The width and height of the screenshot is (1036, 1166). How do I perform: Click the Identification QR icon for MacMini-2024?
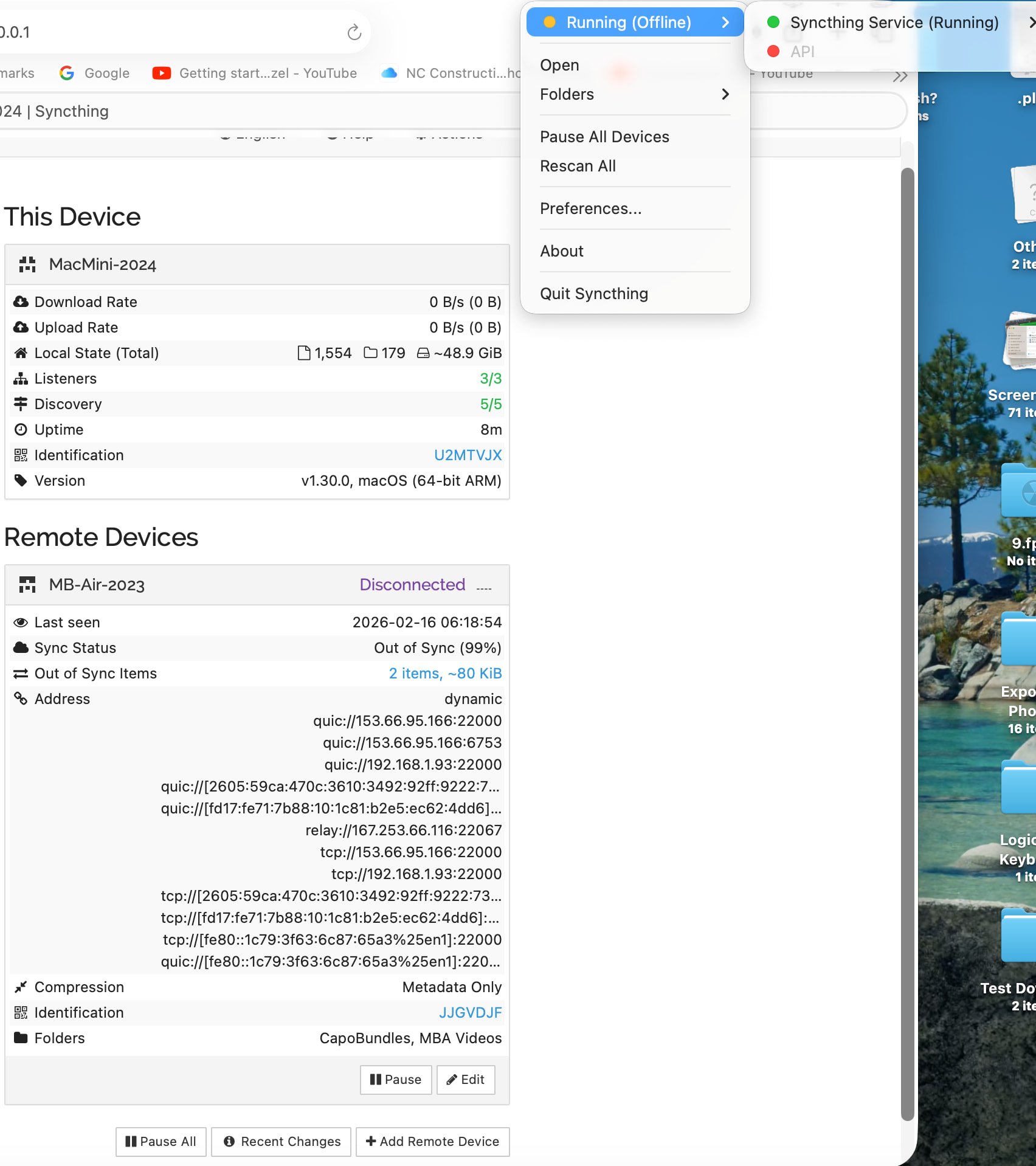21,455
